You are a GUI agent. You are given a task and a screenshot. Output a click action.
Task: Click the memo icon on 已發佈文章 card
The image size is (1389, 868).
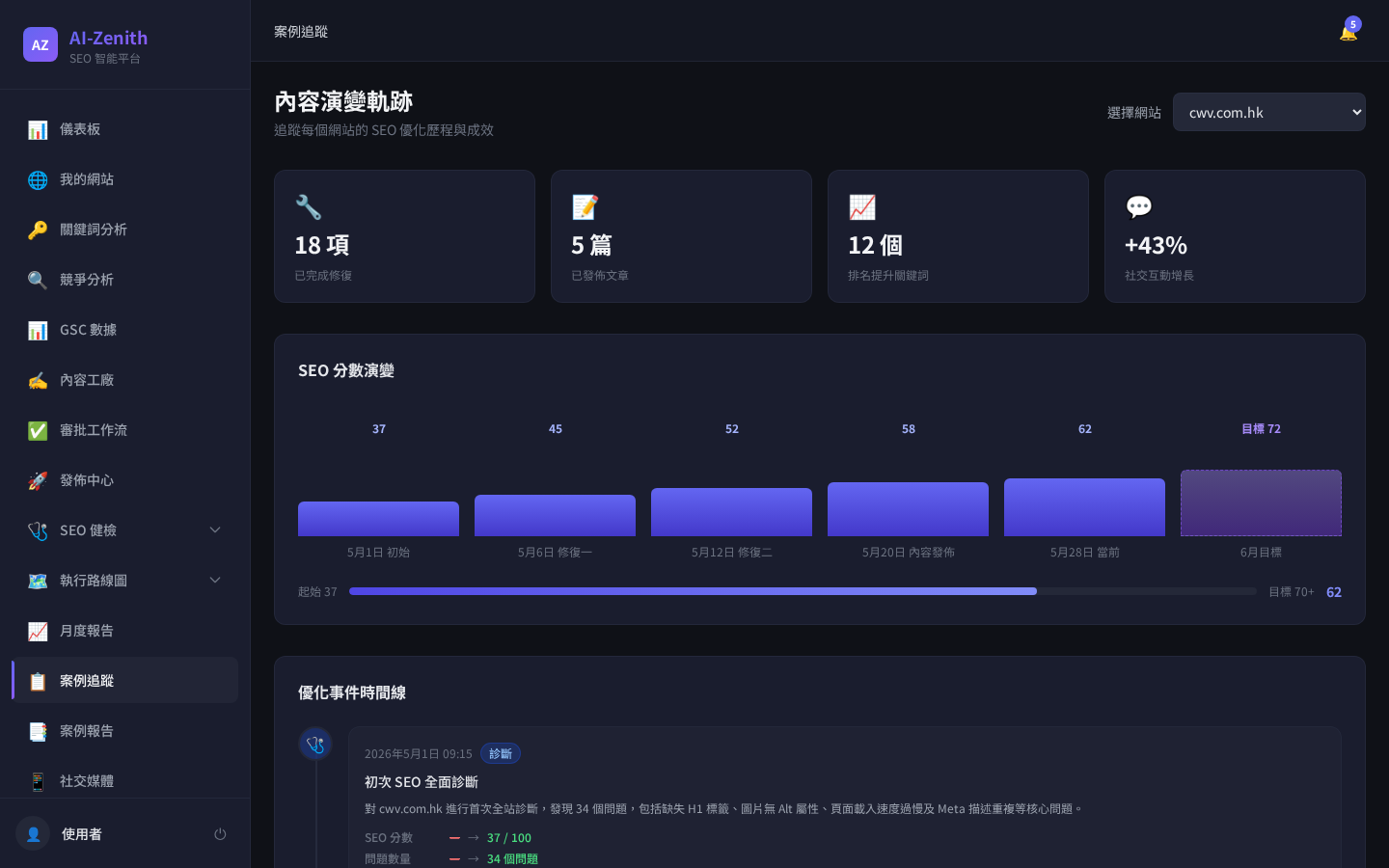coord(585,206)
